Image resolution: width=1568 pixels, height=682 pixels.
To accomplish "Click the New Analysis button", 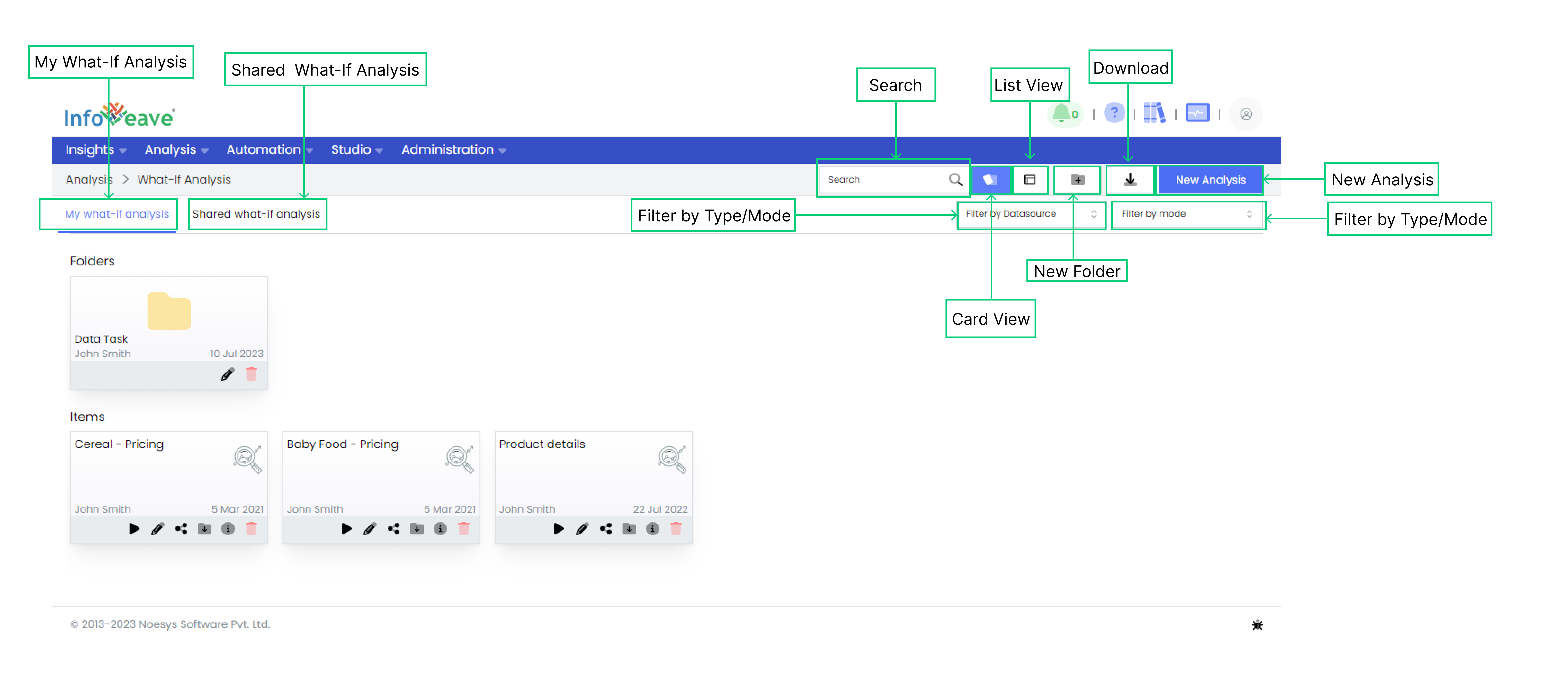I will [1210, 180].
